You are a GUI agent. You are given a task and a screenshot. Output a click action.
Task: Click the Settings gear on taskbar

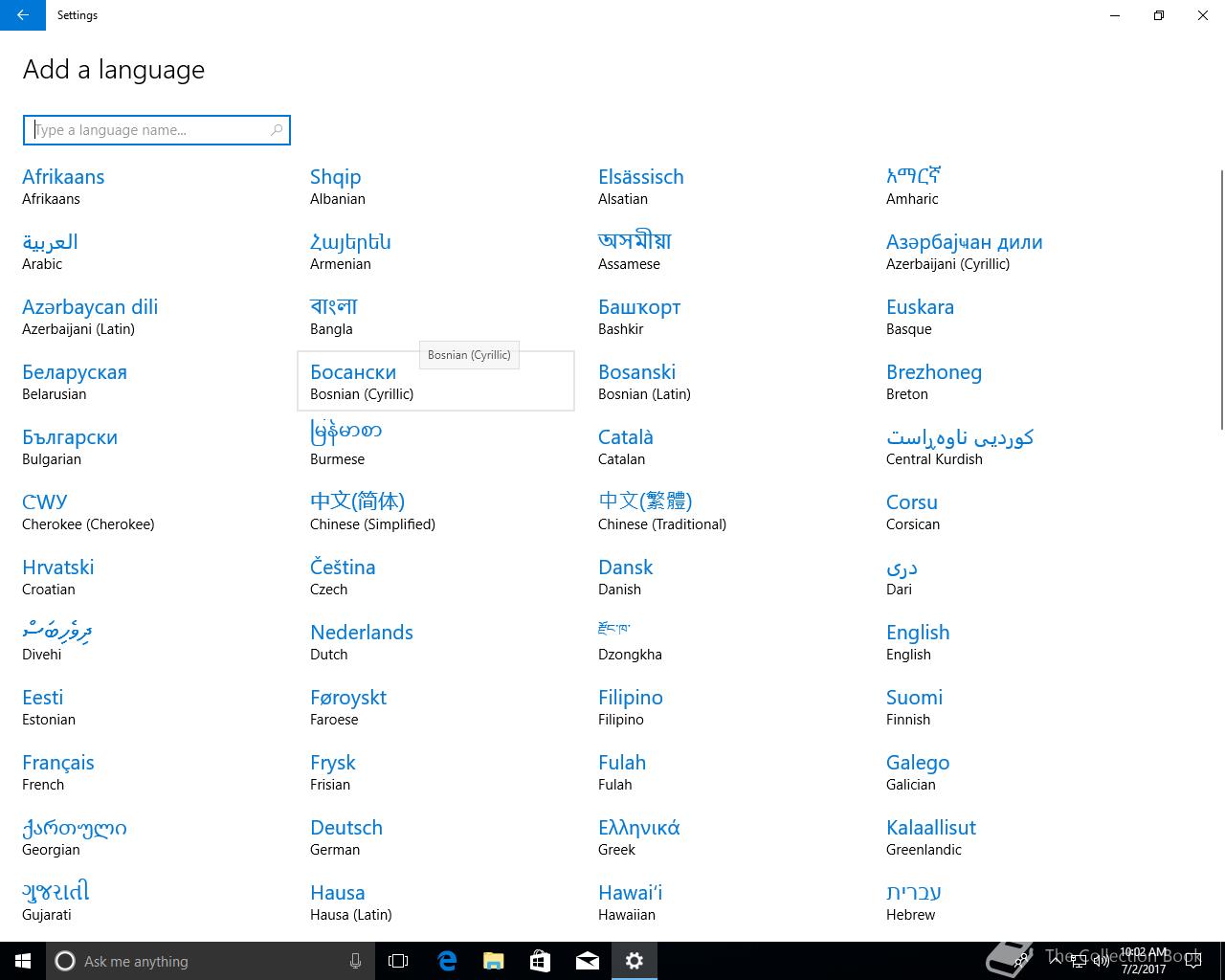click(x=635, y=961)
